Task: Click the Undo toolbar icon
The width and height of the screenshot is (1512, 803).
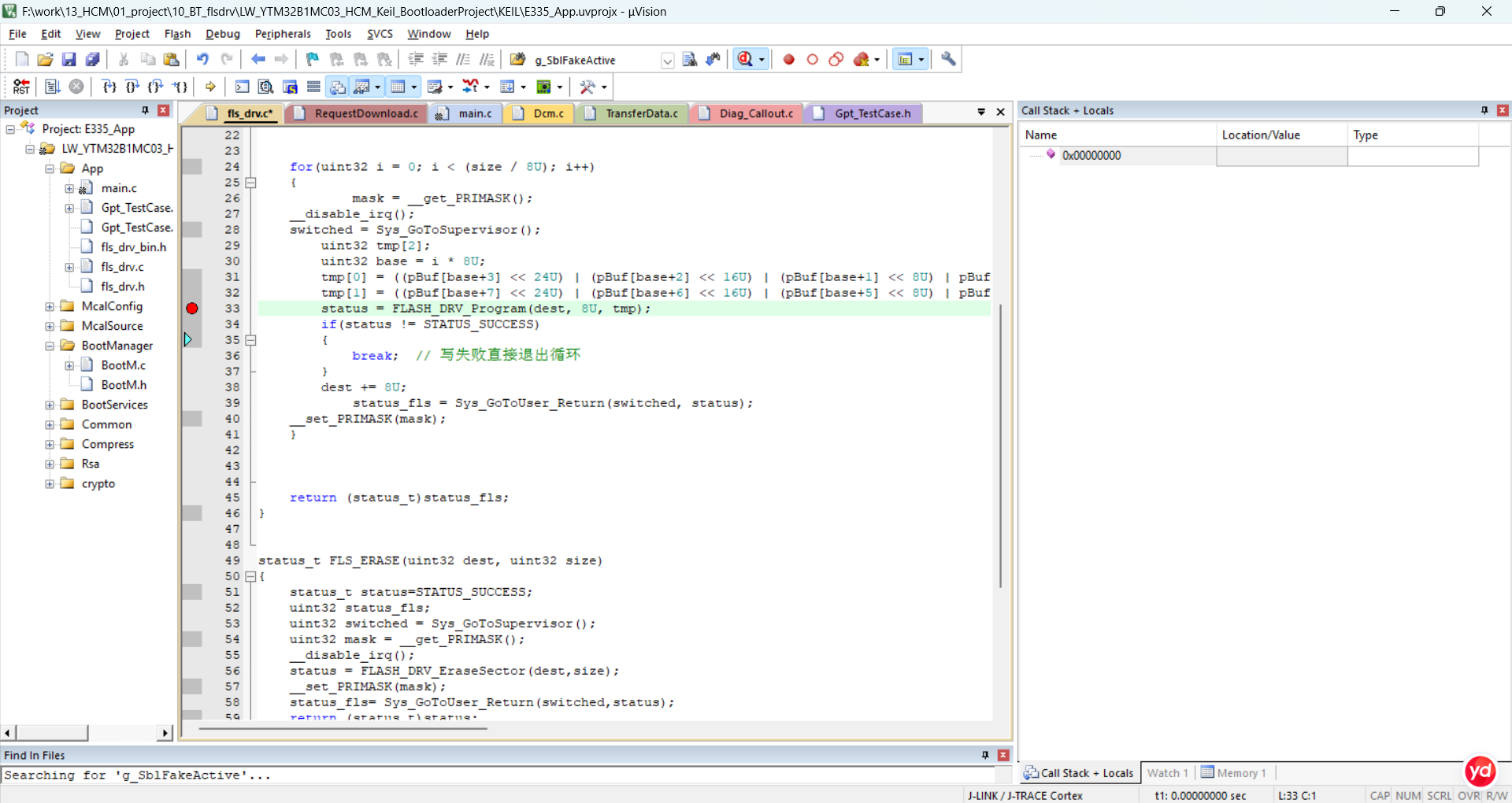Action: (x=202, y=59)
